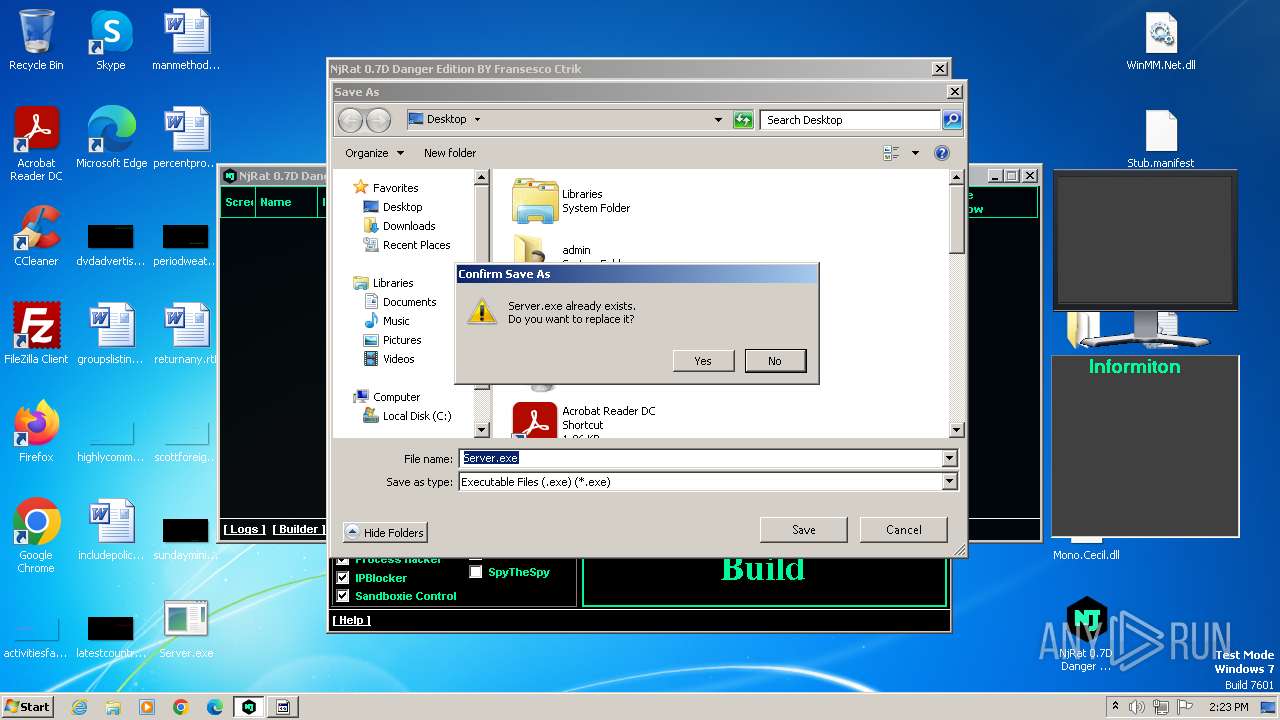Click the New folder toolbar button
The width and height of the screenshot is (1280, 720).
pos(450,153)
